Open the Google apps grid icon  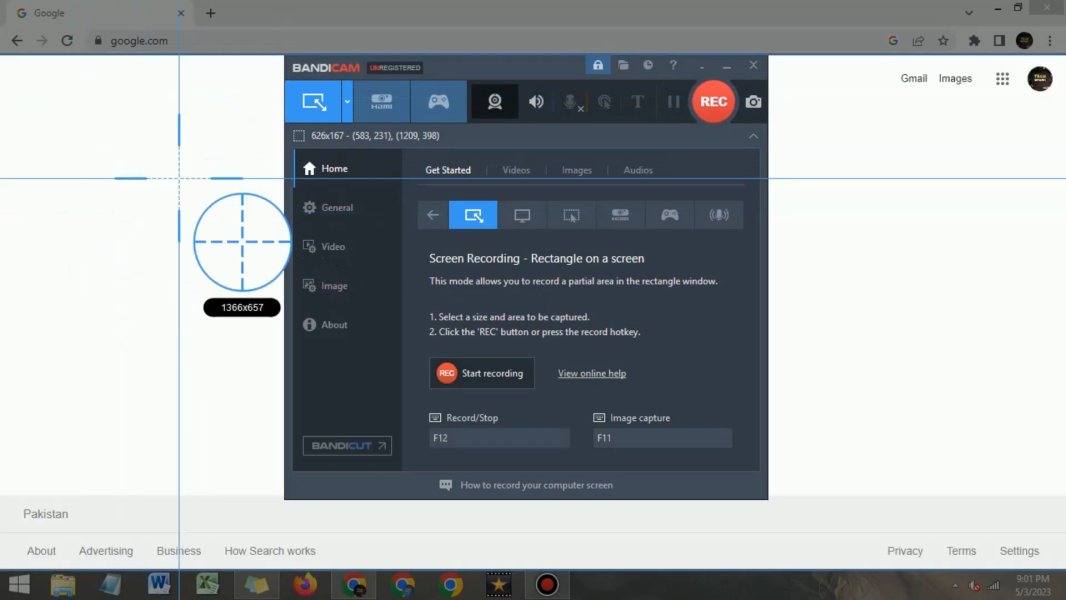pos(1003,79)
